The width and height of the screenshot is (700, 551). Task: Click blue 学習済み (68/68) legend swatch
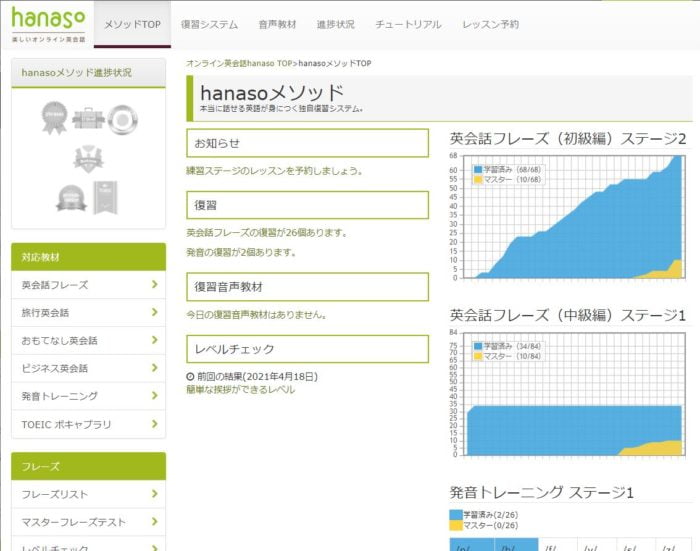478,170
